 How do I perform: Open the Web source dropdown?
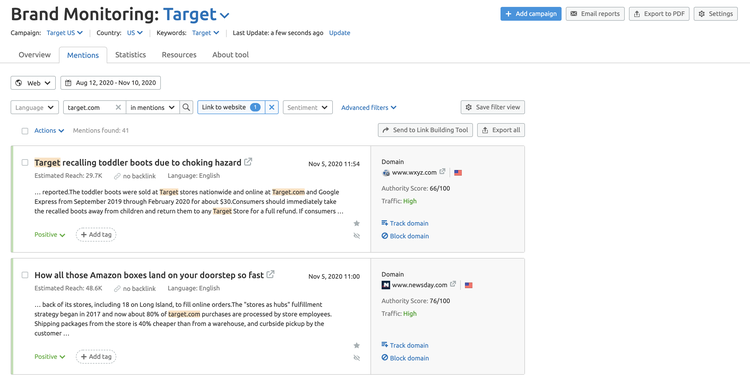(33, 83)
